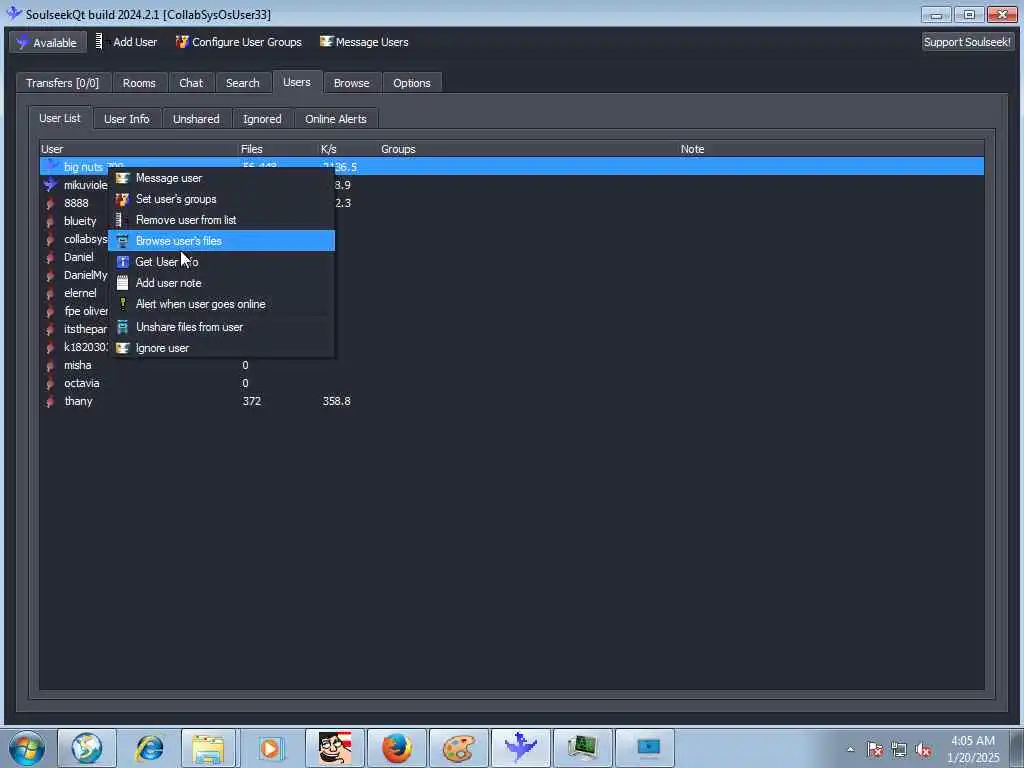Click the Browse user's files icon
The width and height of the screenshot is (1024, 768).
(x=122, y=240)
